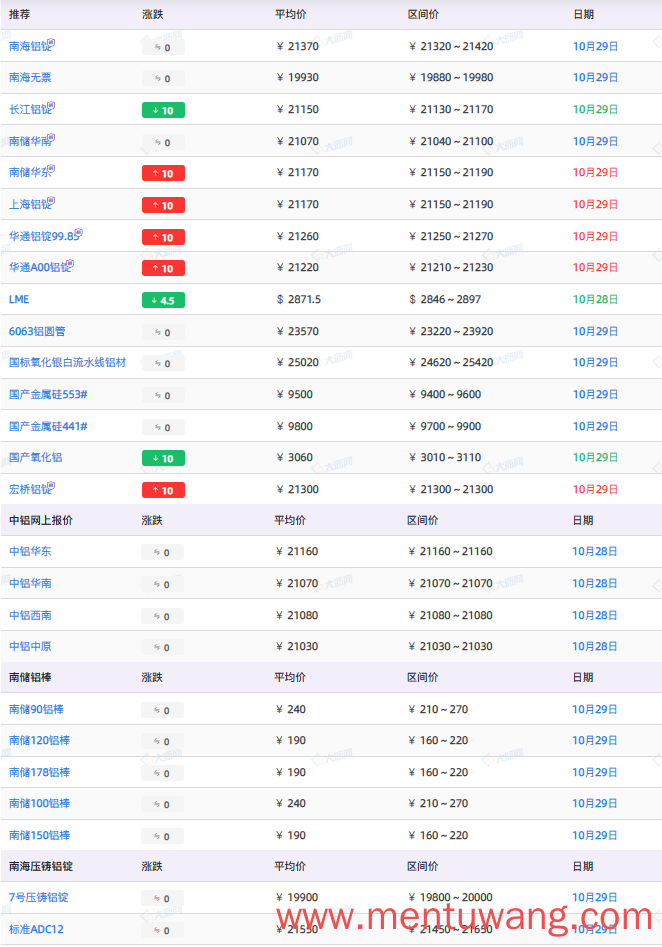Click the small badge icon beside 长江铝锭
The width and height of the screenshot is (662, 947).
[x=51, y=105]
